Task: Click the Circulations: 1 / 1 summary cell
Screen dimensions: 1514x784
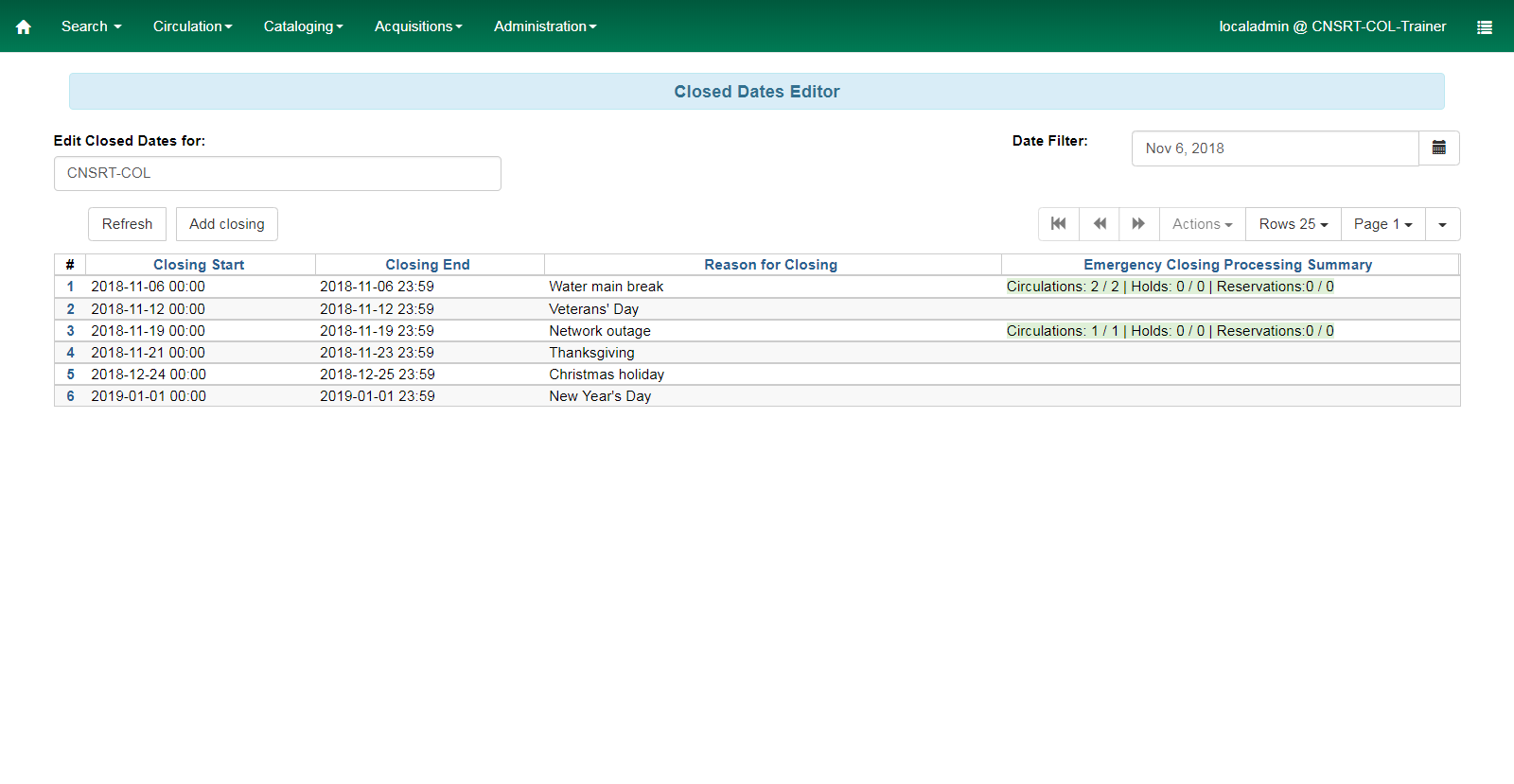Action: point(1171,331)
